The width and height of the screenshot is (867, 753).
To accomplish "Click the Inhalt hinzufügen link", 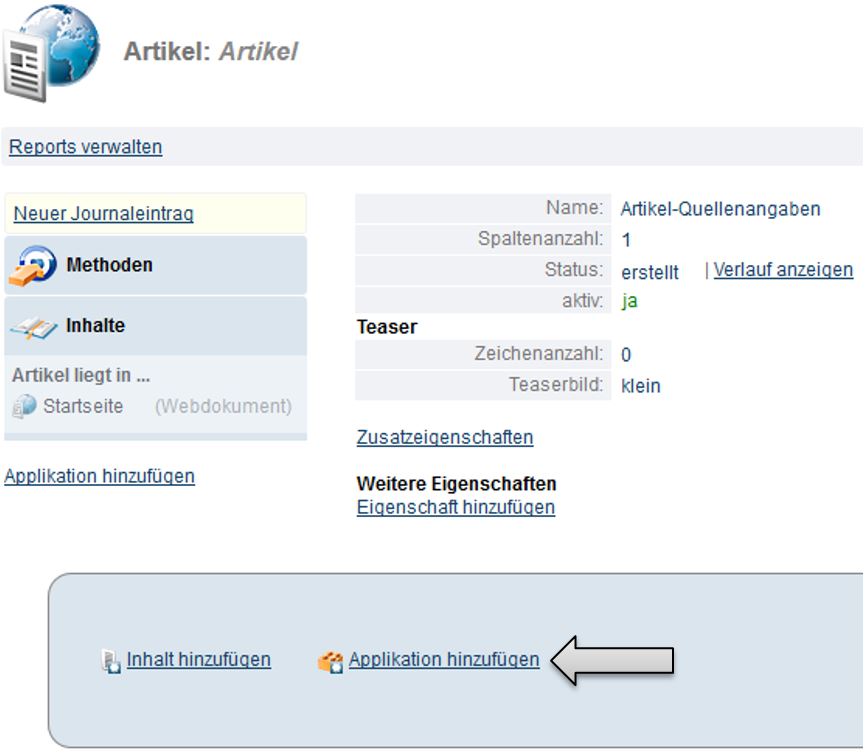I will [x=198, y=660].
